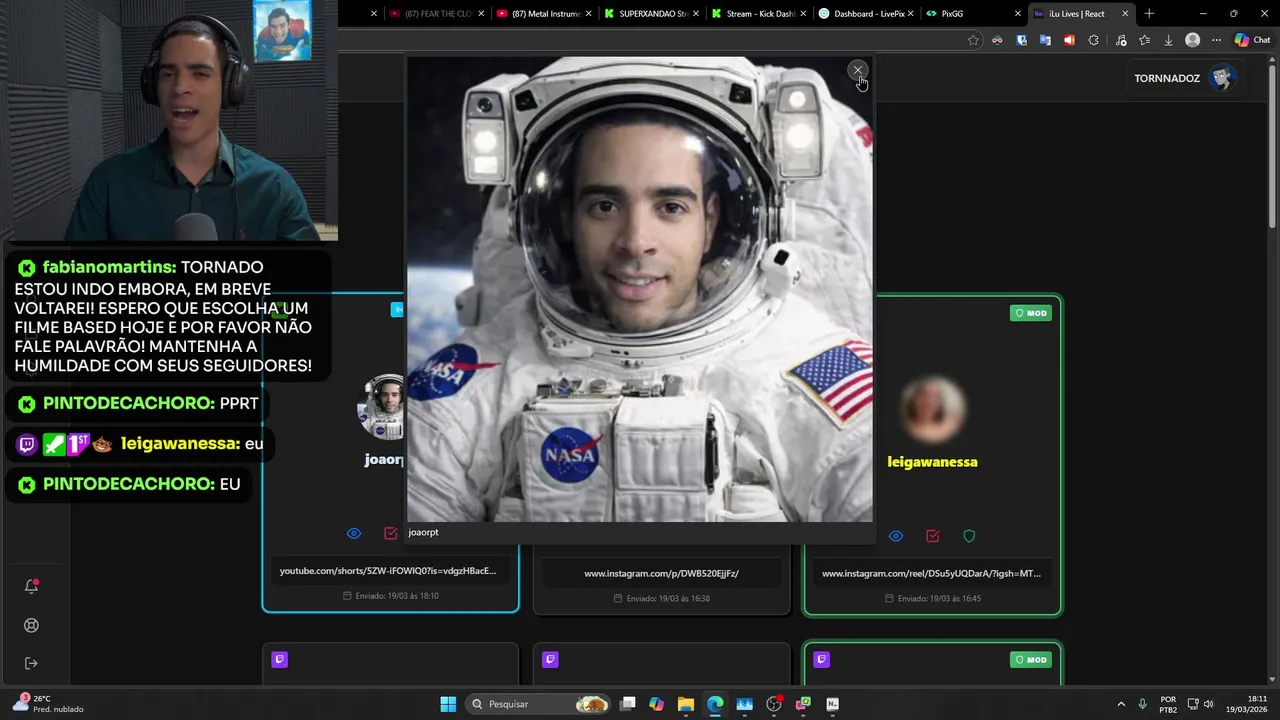Switch to Dashboard - LivePix tab
Image resolution: width=1280 pixels, height=720 pixels.
click(865, 14)
